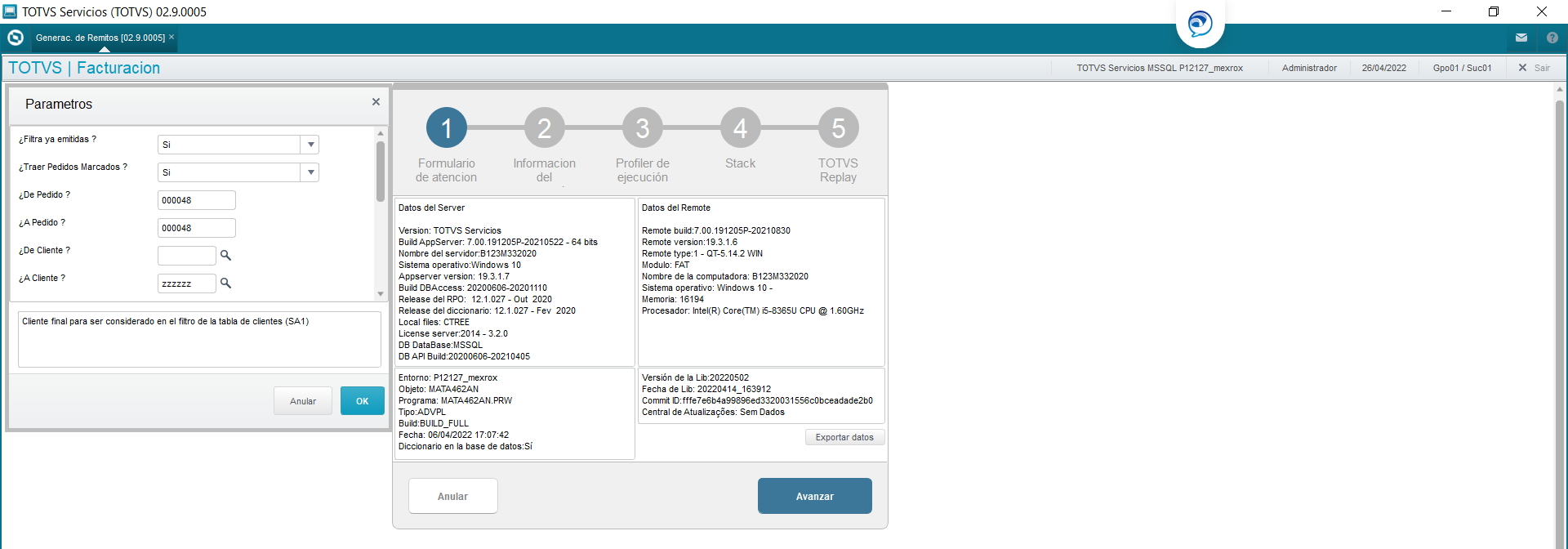Click the Procesador: Intel(R) Core line
Viewport: 1568px width, 549px height.
coord(753,310)
